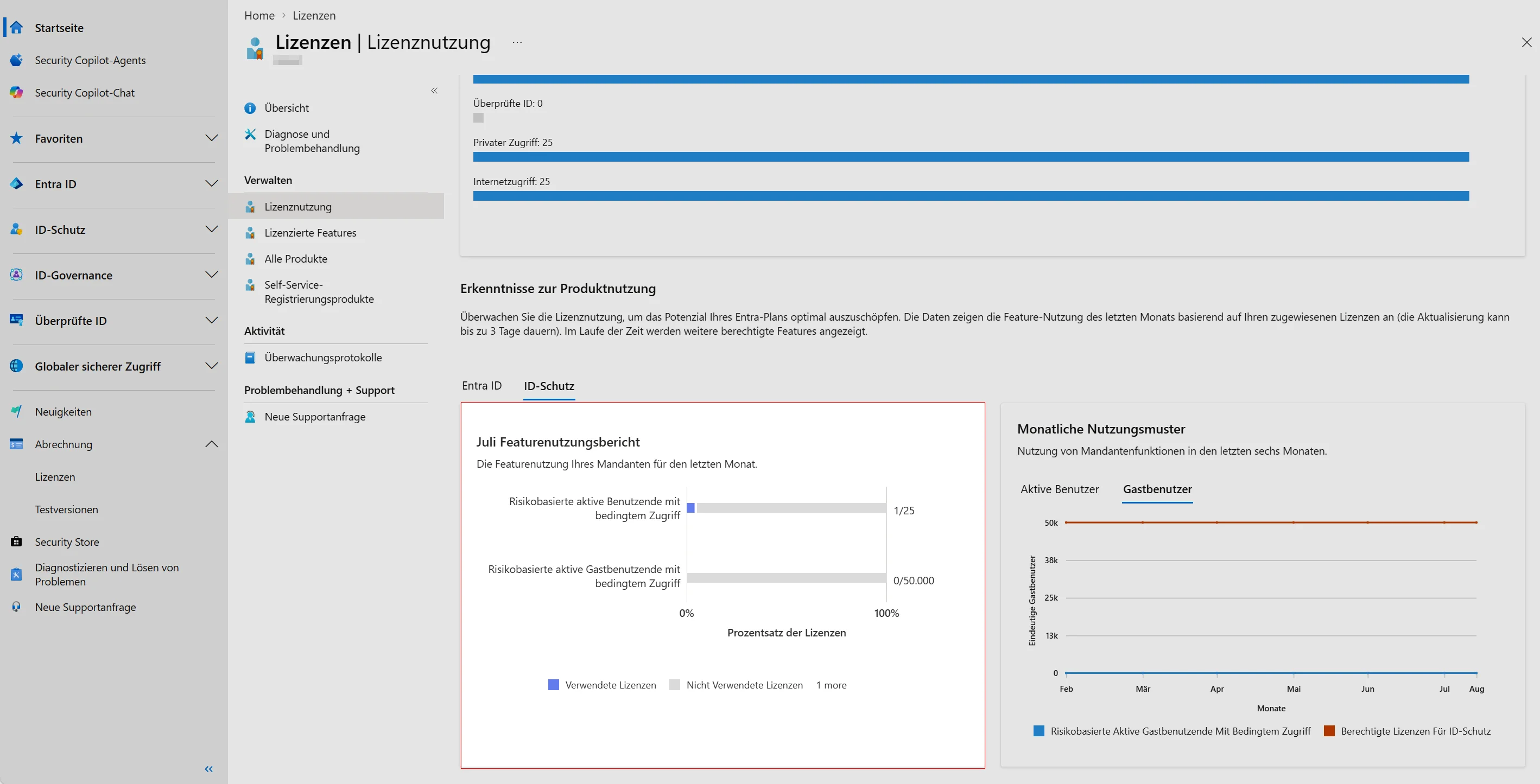Open the Lizenzen breadcrumb link
The width and height of the screenshot is (1540, 784).
[x=314, y=16]
